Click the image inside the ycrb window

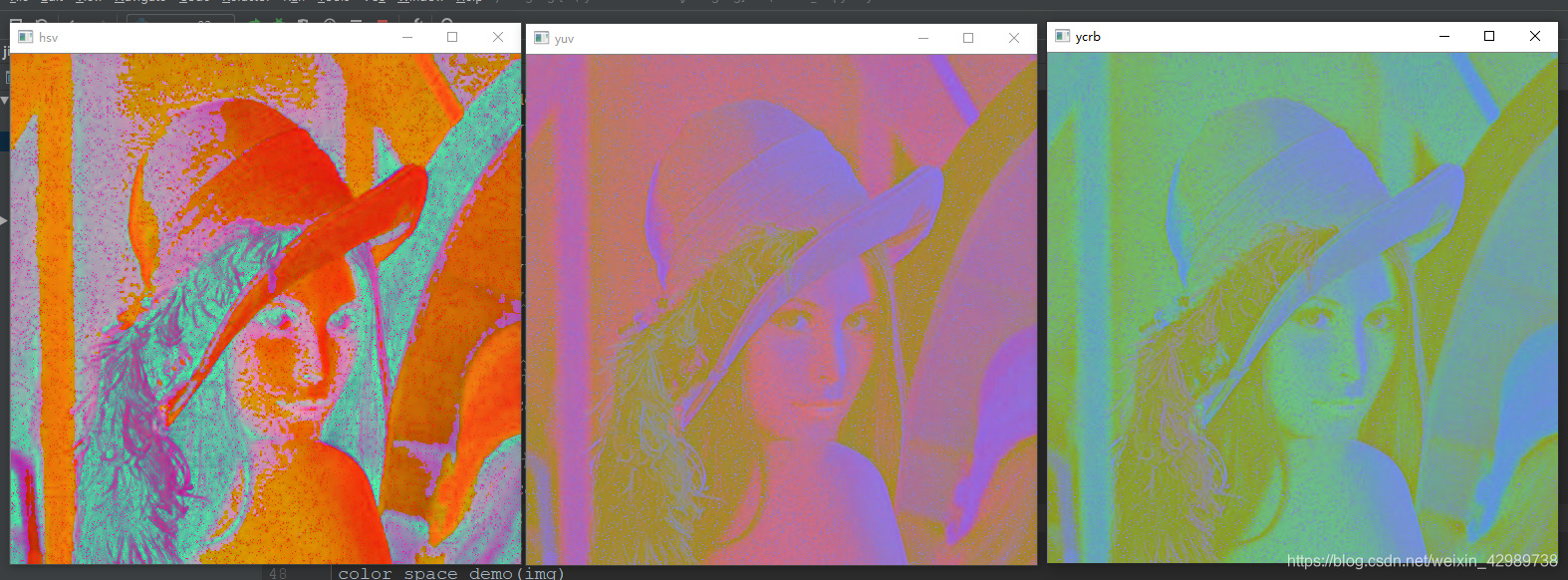click(x=1302, y=308)
